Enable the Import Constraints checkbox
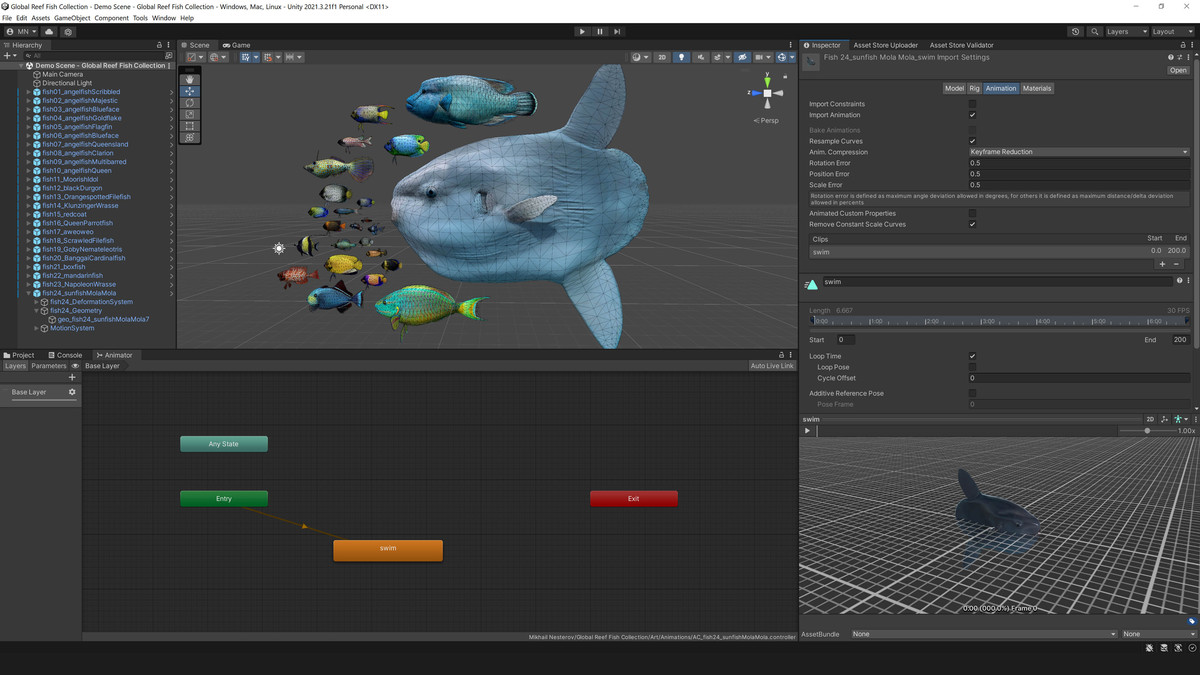The width and height of the screenshot is (1200, 675). pyautogui.click(x=973, y=104)
